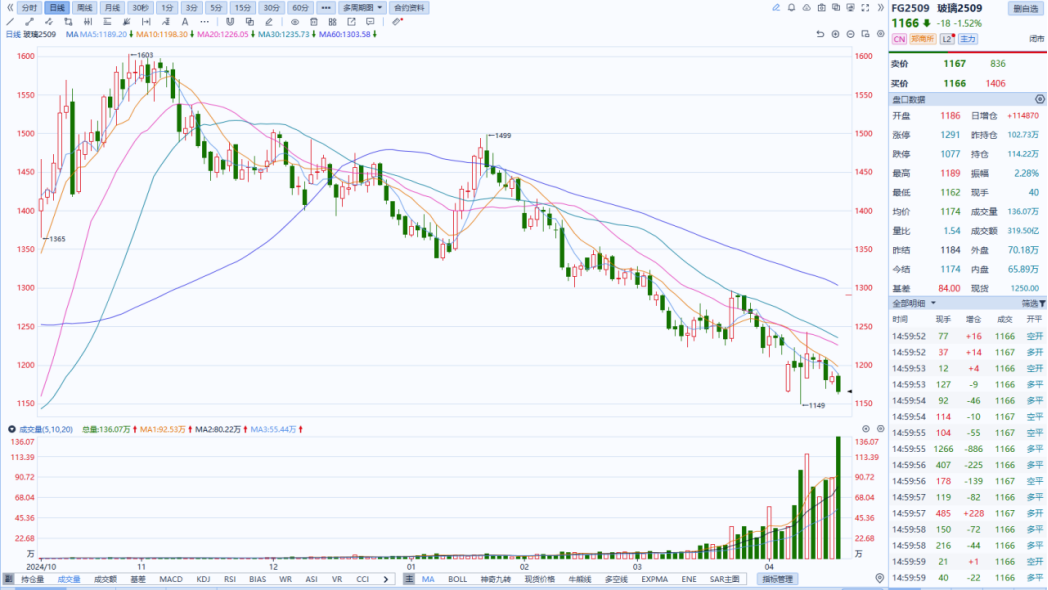This screenshot has height=590, width=1048.
Task: Expand the 全部明细 dropdown
Action: pos(914,303)
